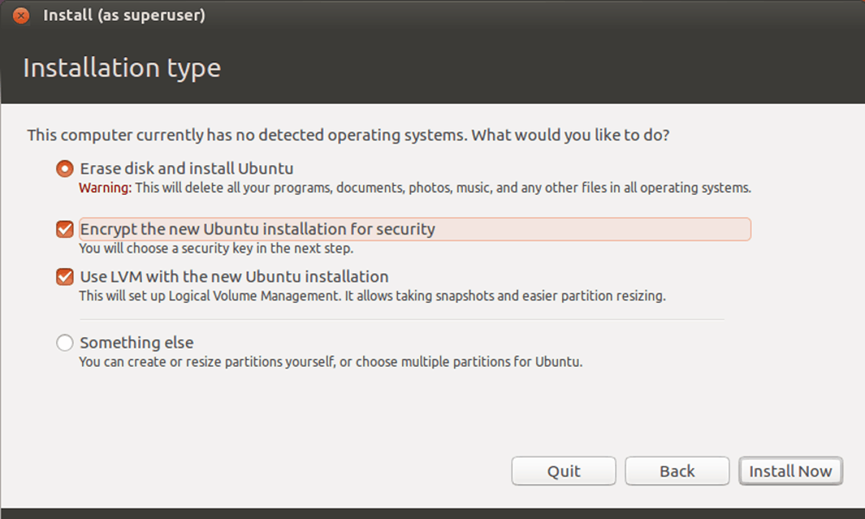Go to previous step with Back
This screenshot has width=865, height=519.
click(x=677, y=471)
